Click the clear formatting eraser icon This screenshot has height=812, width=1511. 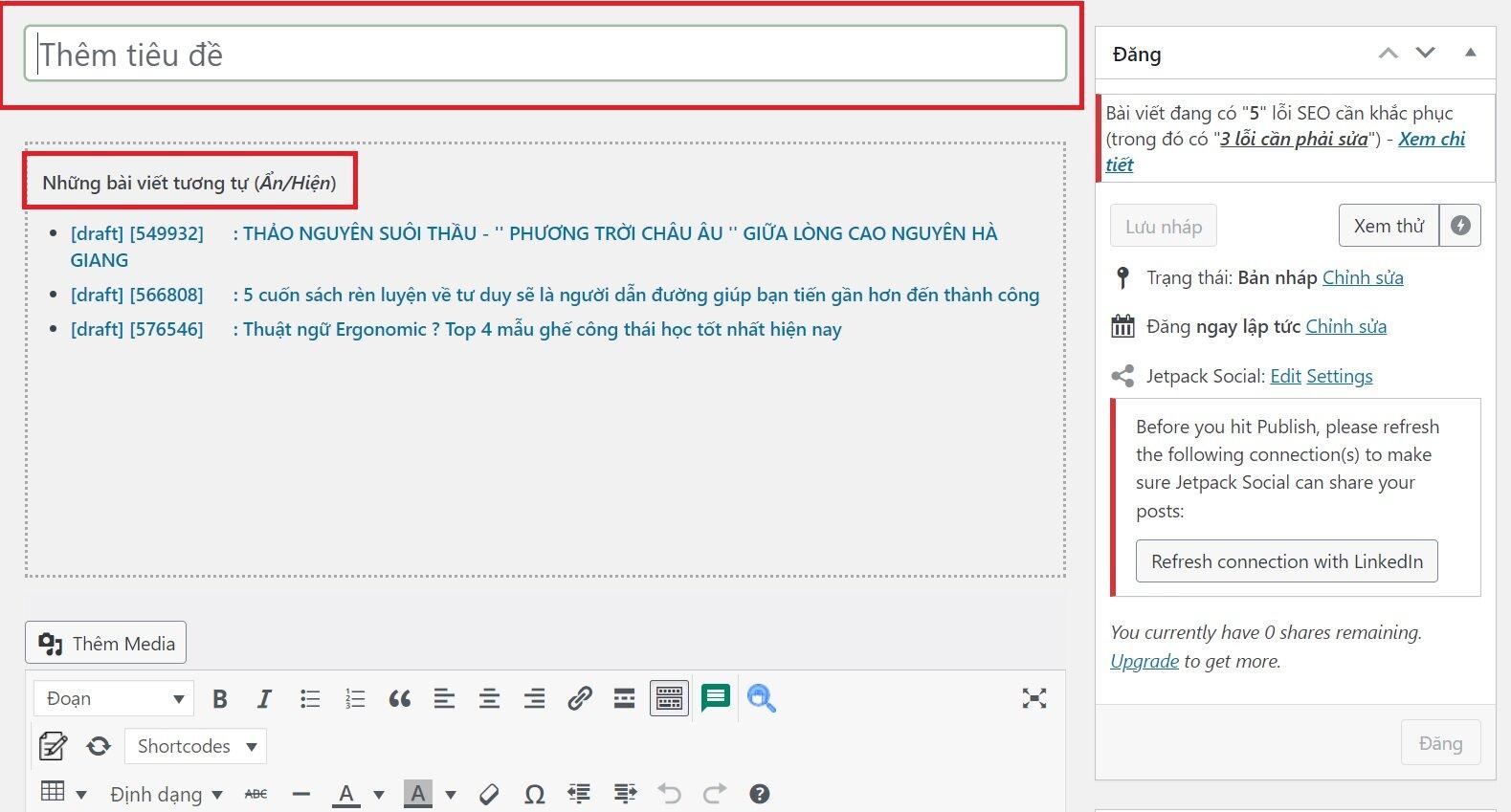489,794
